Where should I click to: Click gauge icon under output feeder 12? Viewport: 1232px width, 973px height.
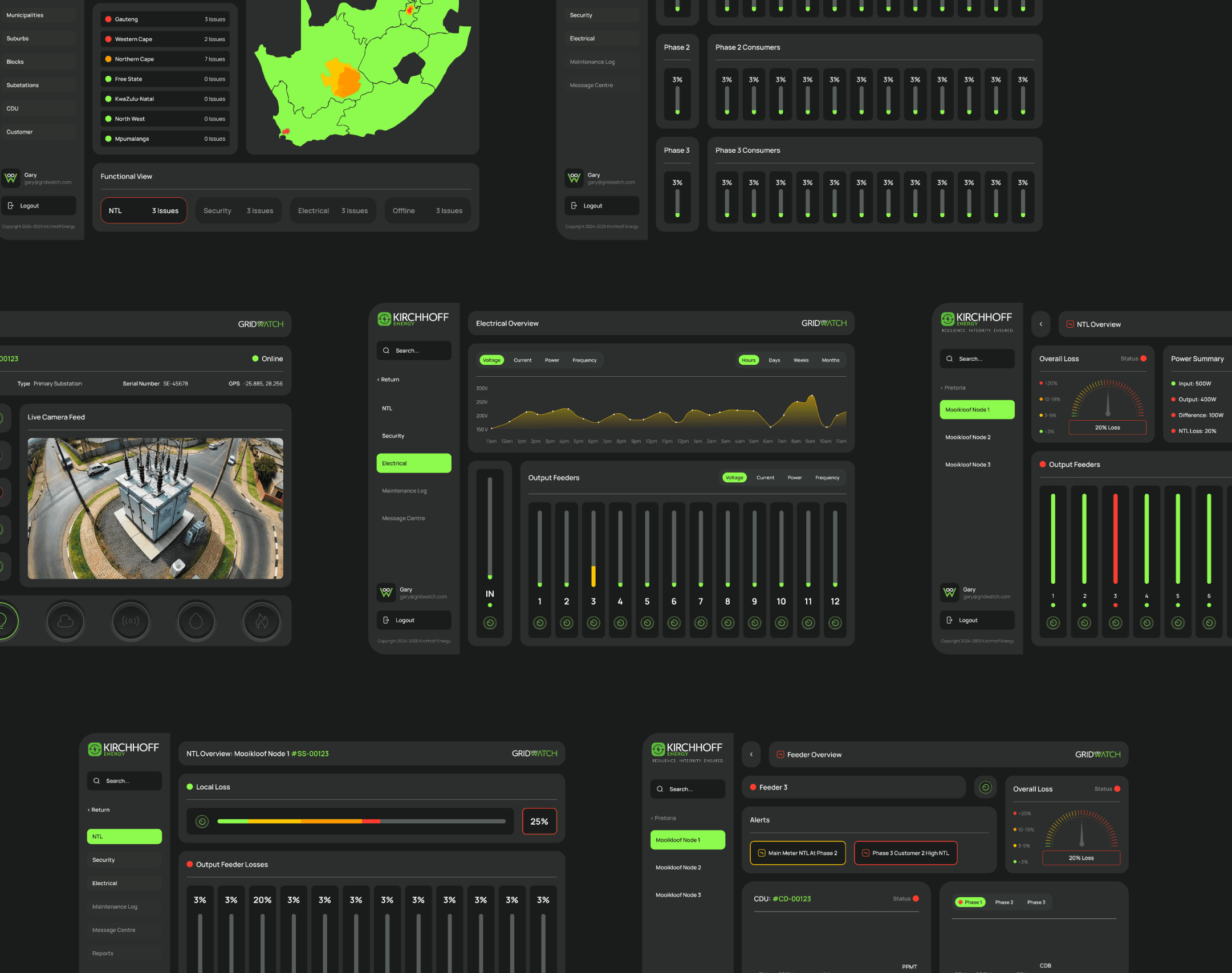pyautogui.click(x=835, y=623)
